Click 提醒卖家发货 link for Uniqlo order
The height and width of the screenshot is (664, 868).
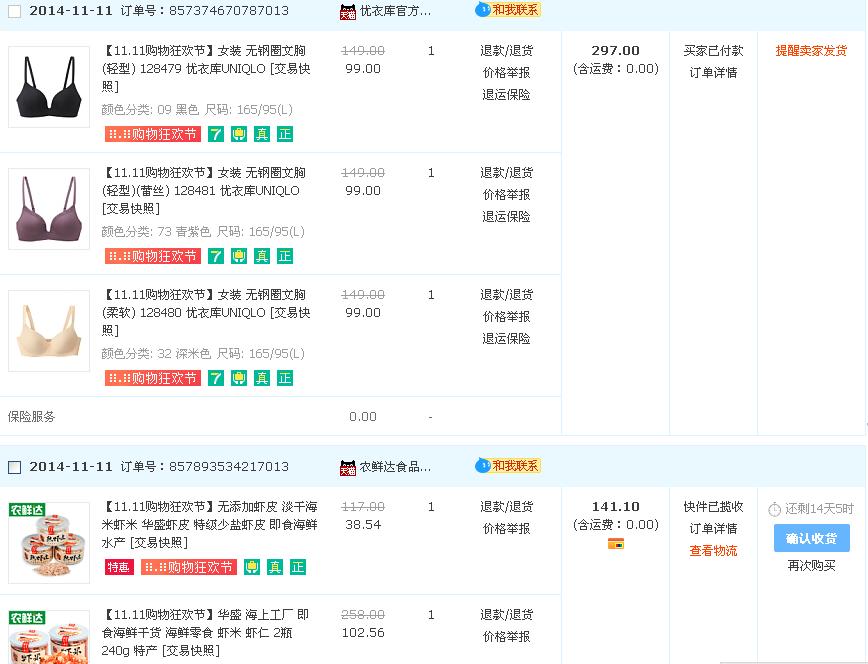click(811, 50)
